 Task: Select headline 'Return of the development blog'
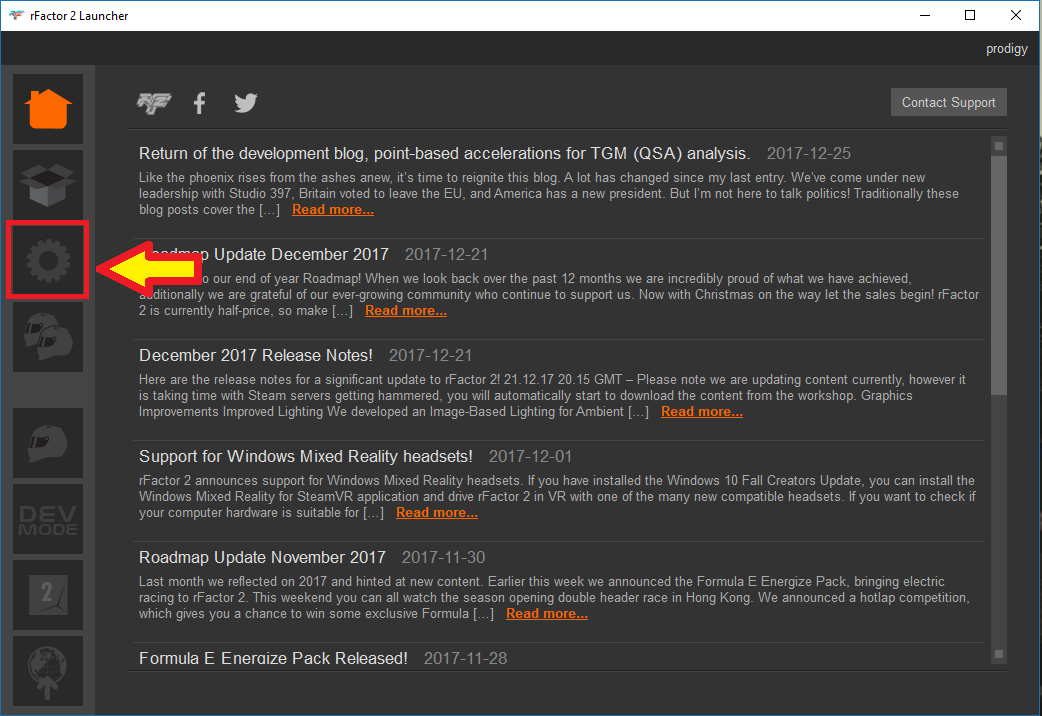(445, 154)
